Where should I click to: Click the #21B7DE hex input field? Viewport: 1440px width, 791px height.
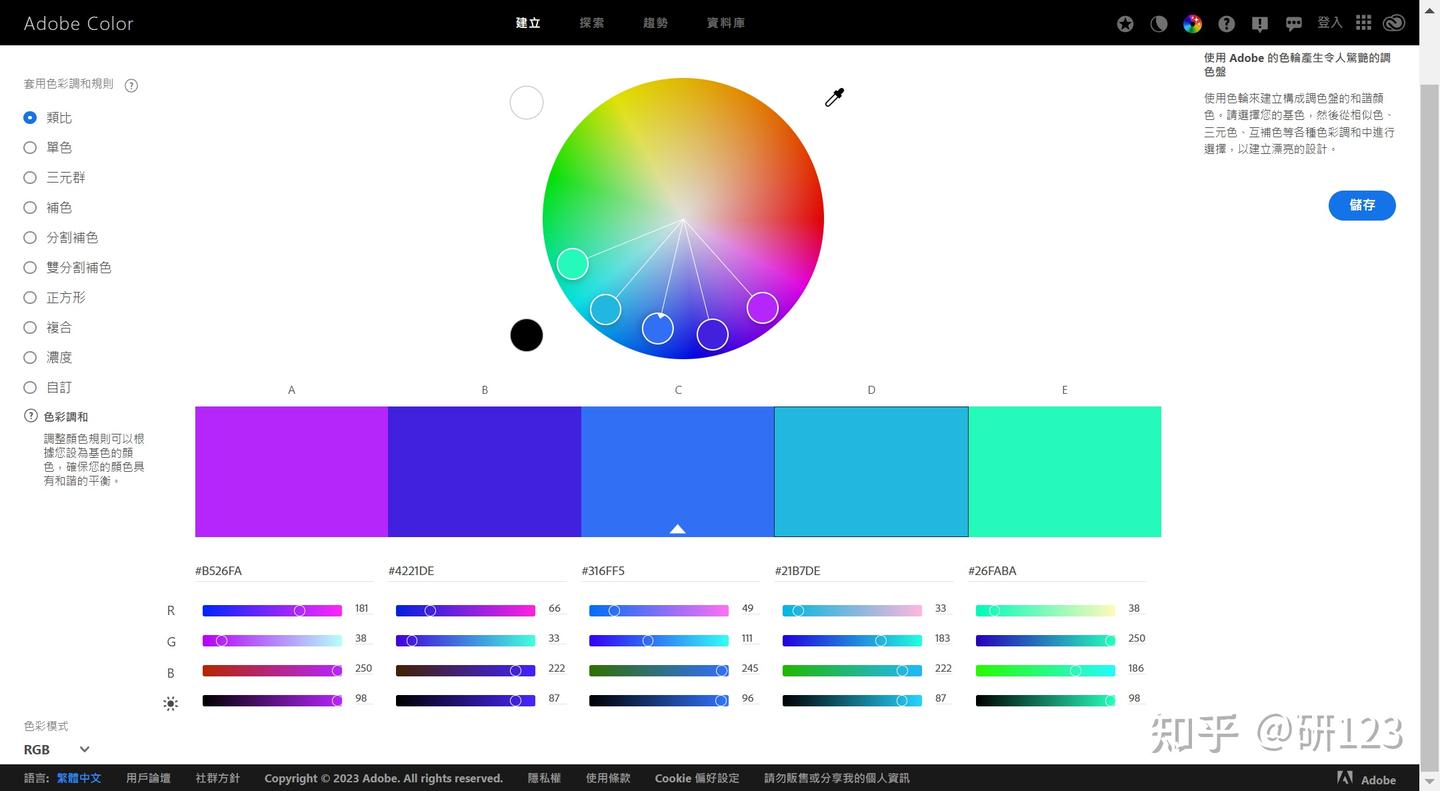point(864,571)
